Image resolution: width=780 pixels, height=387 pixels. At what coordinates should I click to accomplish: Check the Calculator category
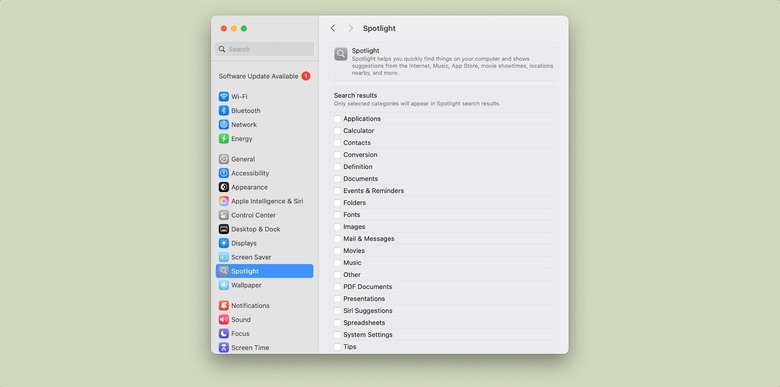[337, 131]
